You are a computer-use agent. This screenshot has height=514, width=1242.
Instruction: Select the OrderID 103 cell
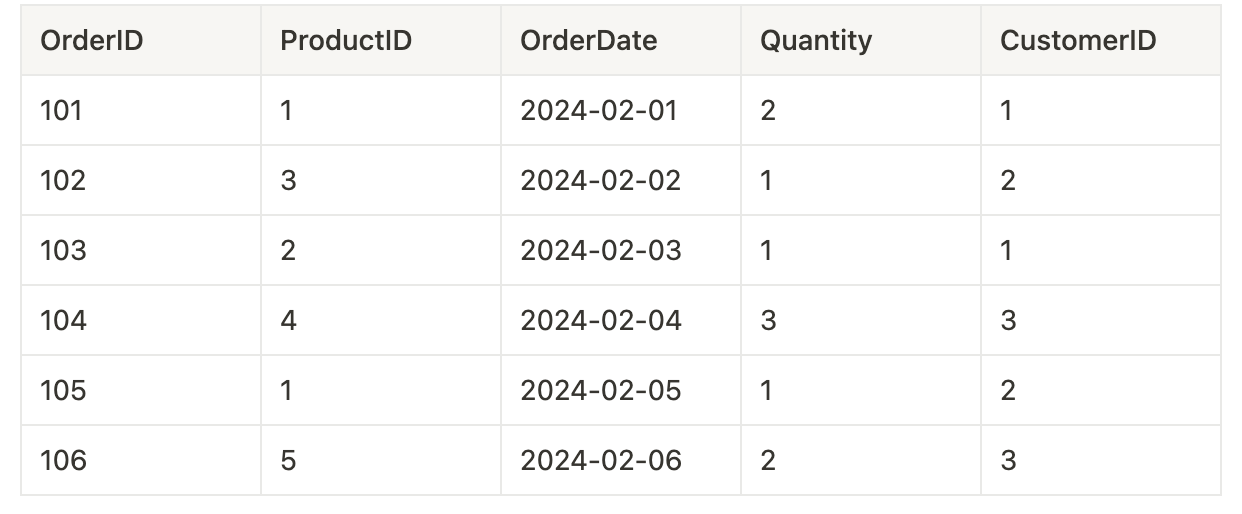141,250
